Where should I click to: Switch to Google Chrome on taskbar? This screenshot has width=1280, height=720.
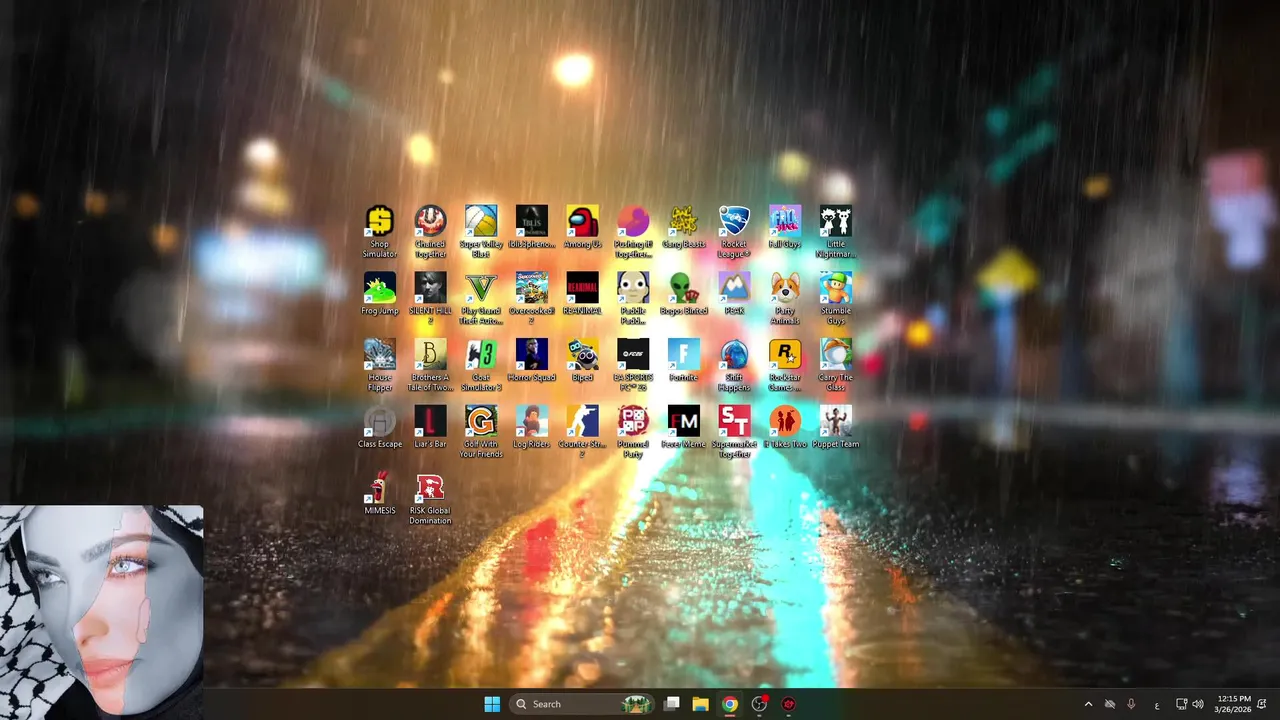point(730,704)
